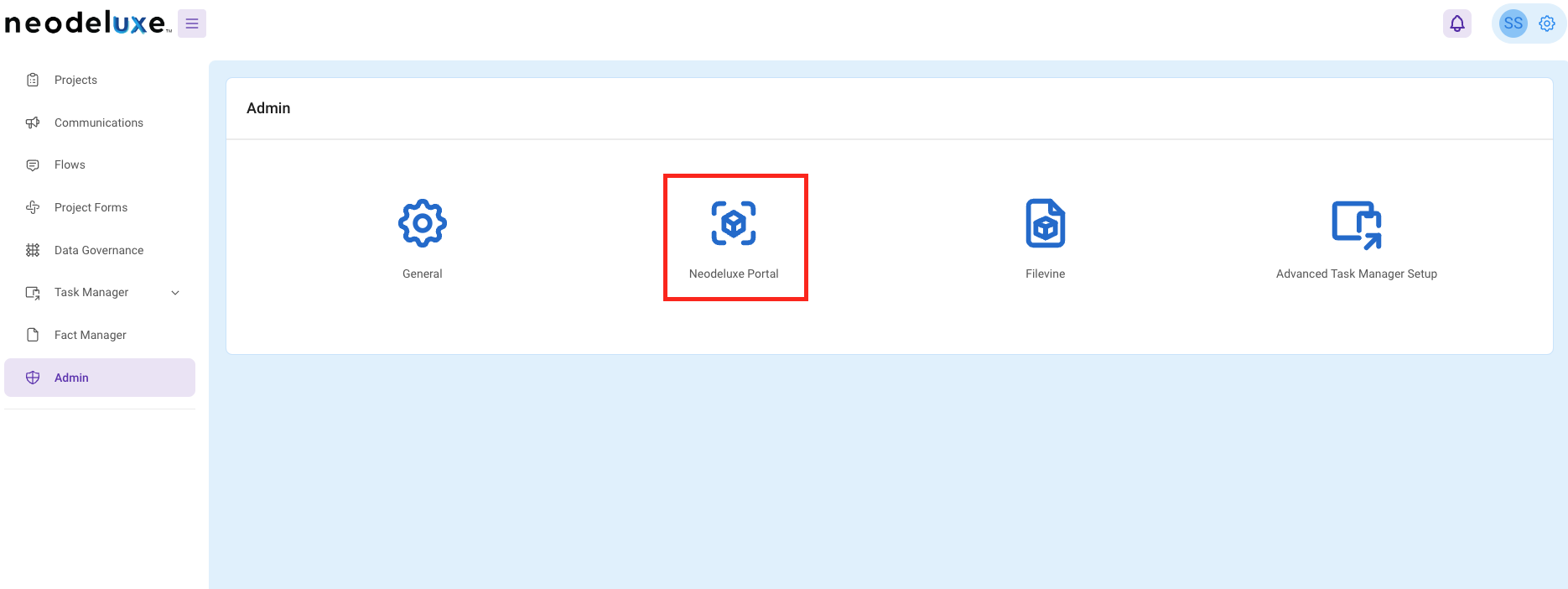The height and width of the screenshot is (589, 1568).
Task: Click Advanced Task Manager Setup label
Action: click(1357, 274)
